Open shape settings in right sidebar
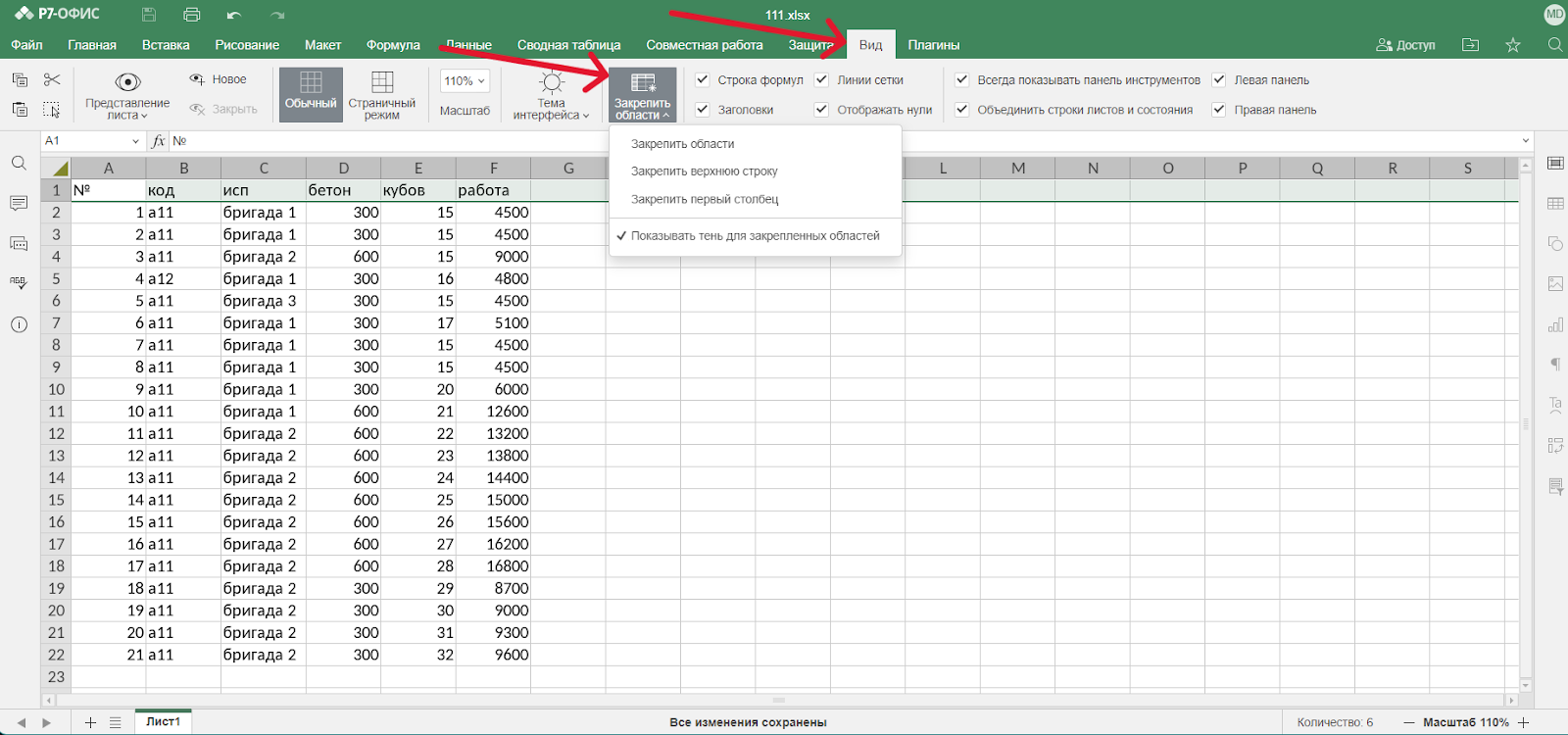Screen dimensions: 1568x735 [x=1555, y=244]
